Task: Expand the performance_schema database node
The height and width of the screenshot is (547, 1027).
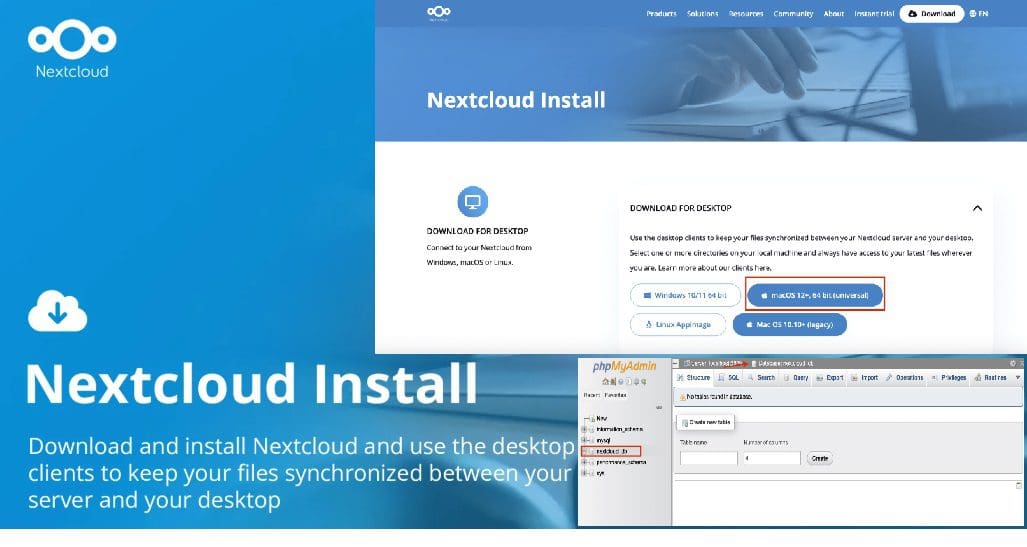Action: tap(584, 462)
